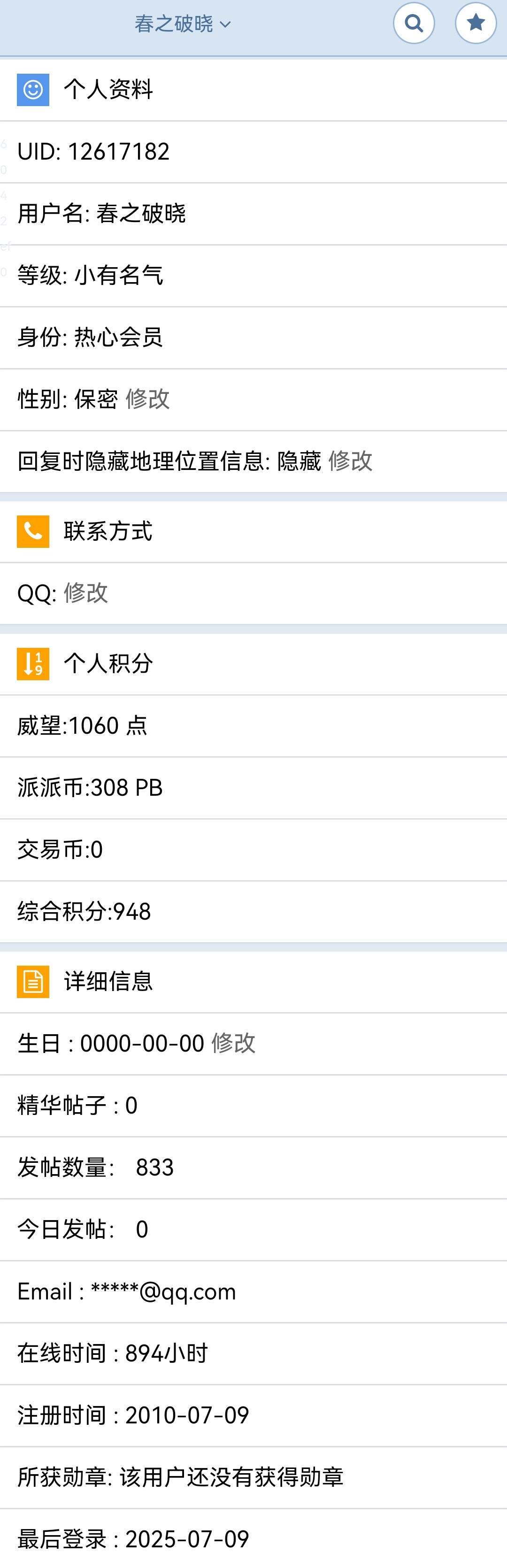Select the UID: 12617182 row
The height and width of the screenshot is (1568, 507).
[x=253, y=152]
